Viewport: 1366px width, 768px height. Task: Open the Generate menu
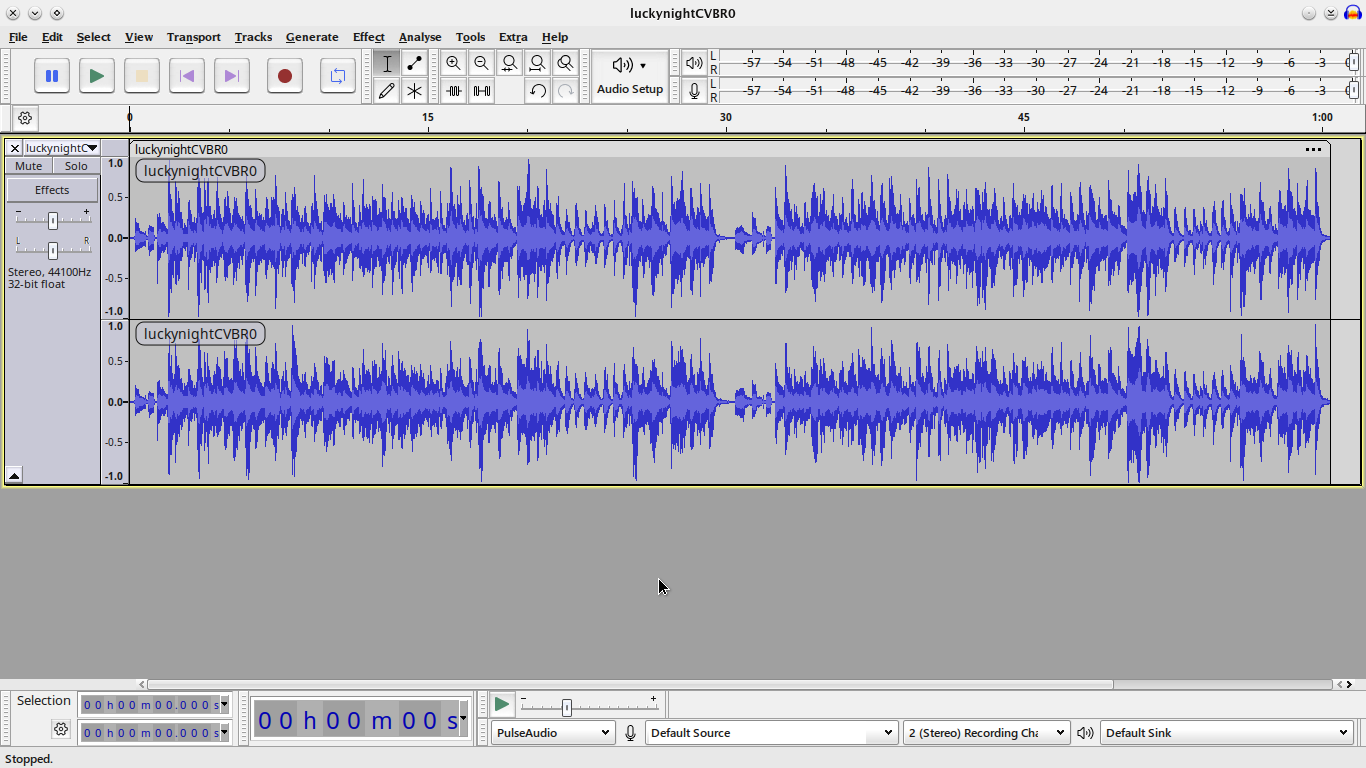point(311,37)
